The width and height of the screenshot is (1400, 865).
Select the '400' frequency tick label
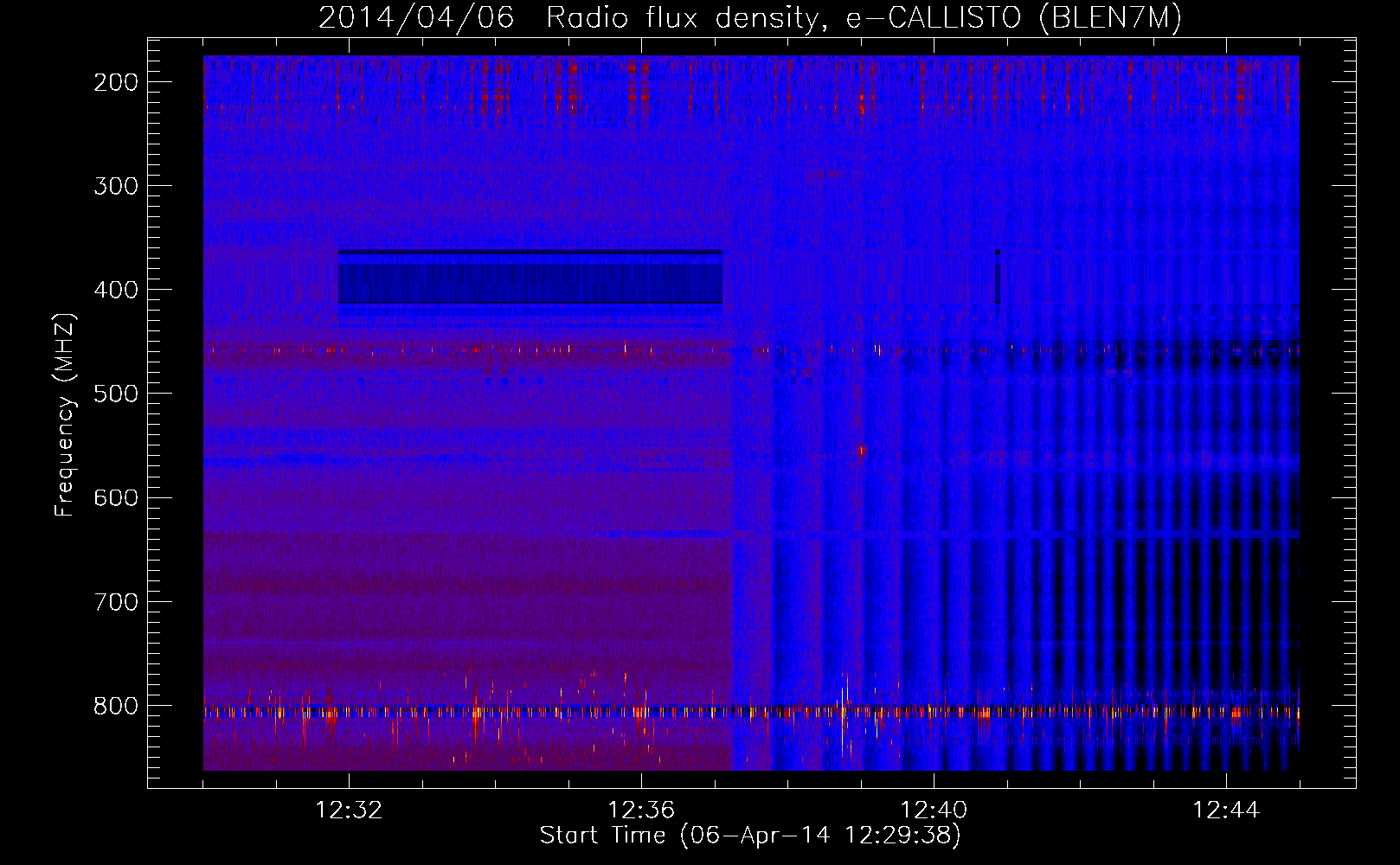point(116,290)
